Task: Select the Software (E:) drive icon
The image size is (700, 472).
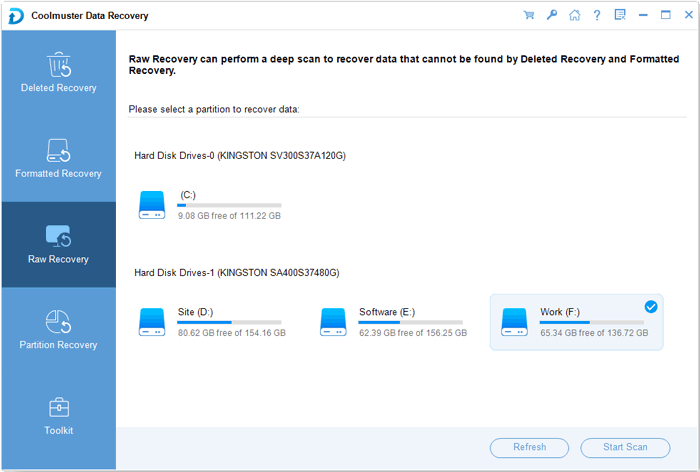Action: (x=333, y=322)
